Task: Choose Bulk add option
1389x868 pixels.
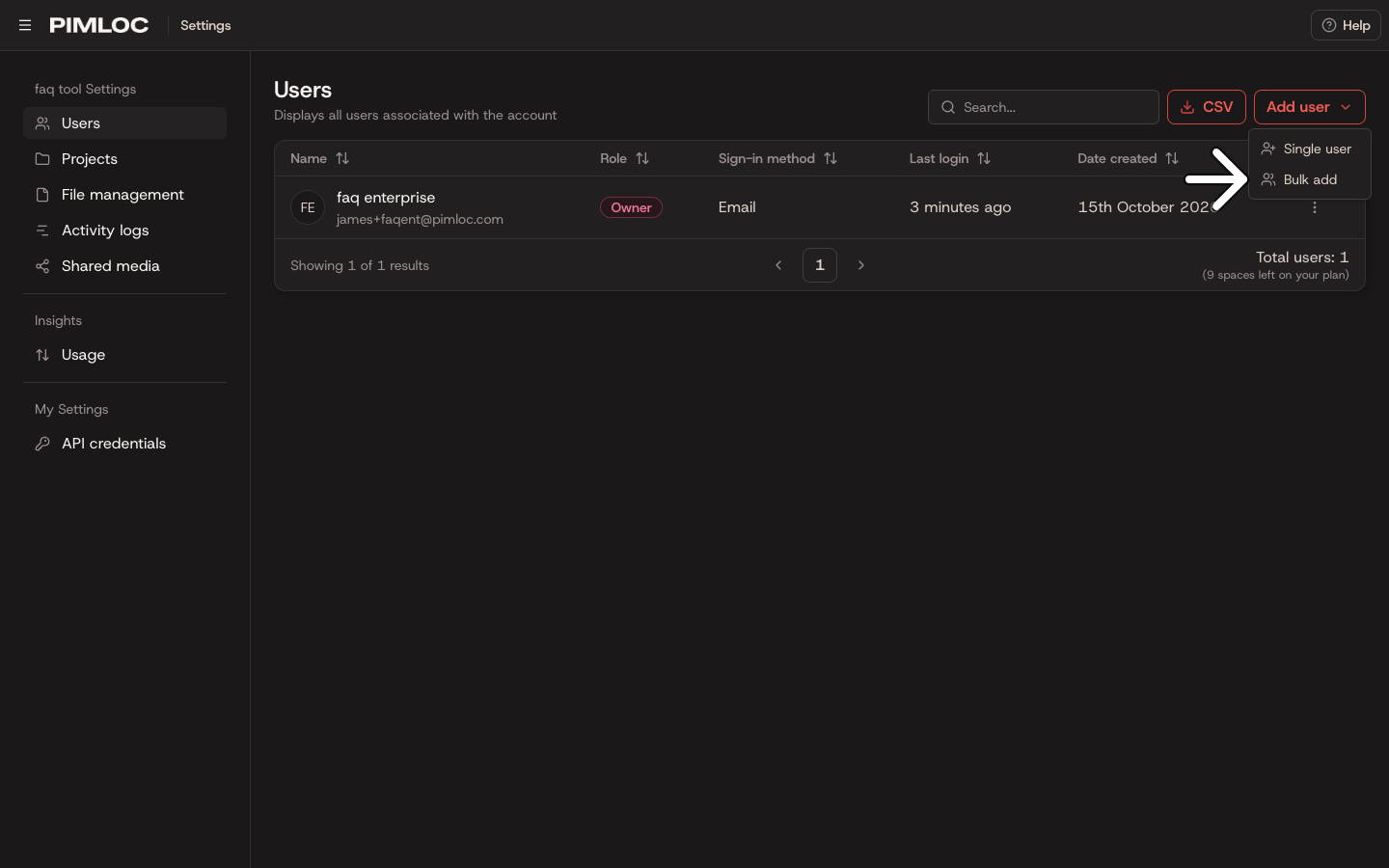Action: (1309, 179)
